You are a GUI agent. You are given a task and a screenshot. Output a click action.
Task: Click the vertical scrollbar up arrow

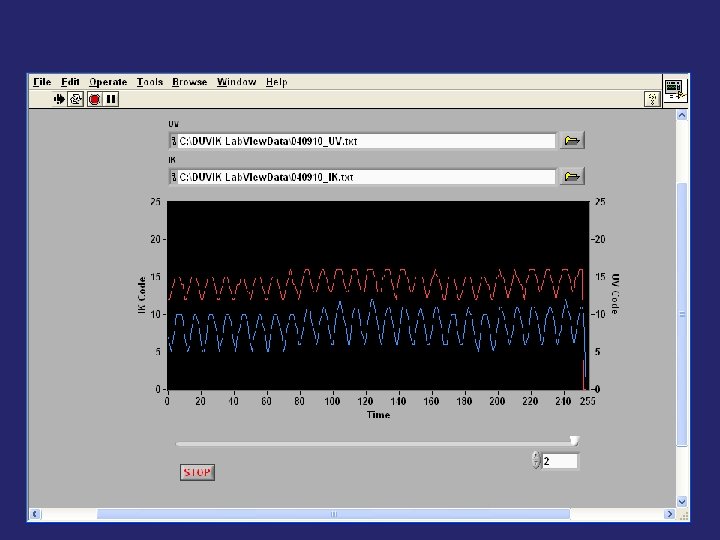click(x=682, y=116)
